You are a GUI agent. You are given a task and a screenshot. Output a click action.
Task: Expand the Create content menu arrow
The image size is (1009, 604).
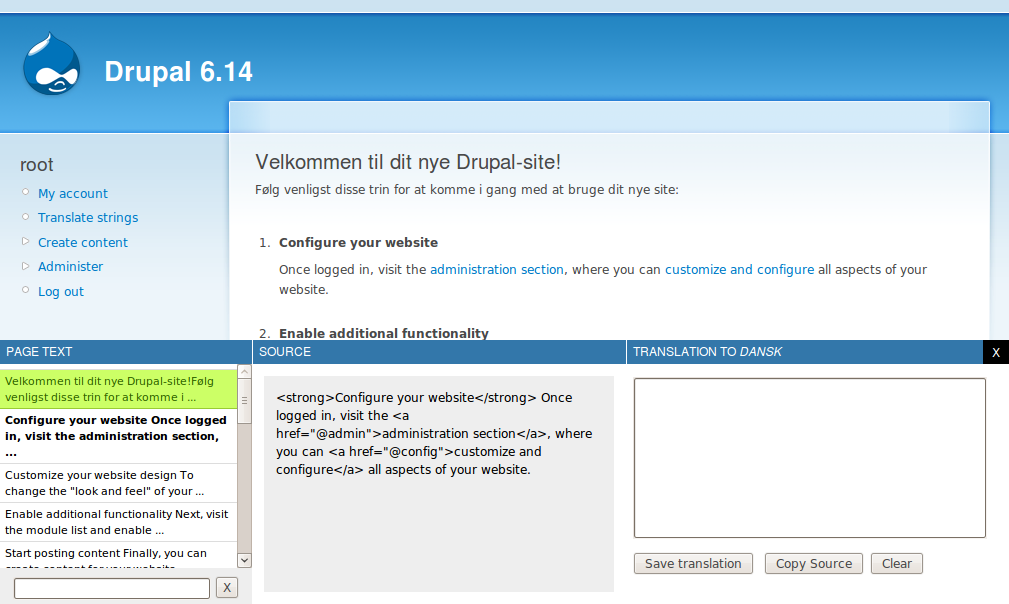26,242
